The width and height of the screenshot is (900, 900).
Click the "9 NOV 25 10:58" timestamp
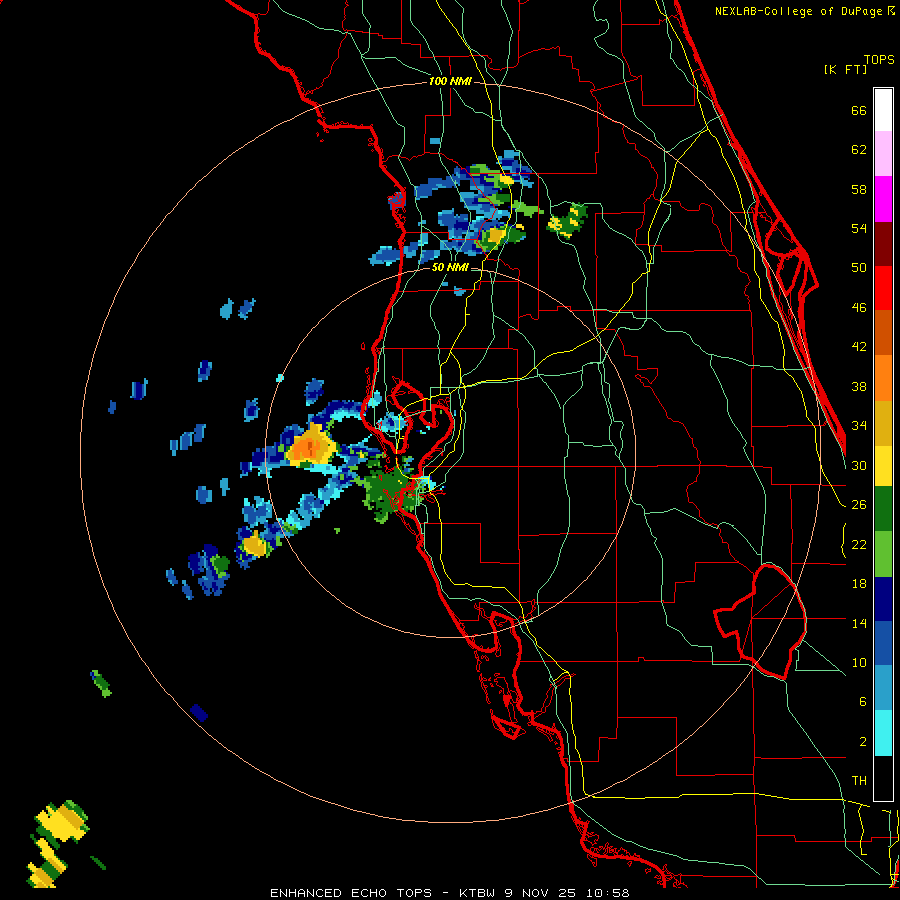coord(567,893)
